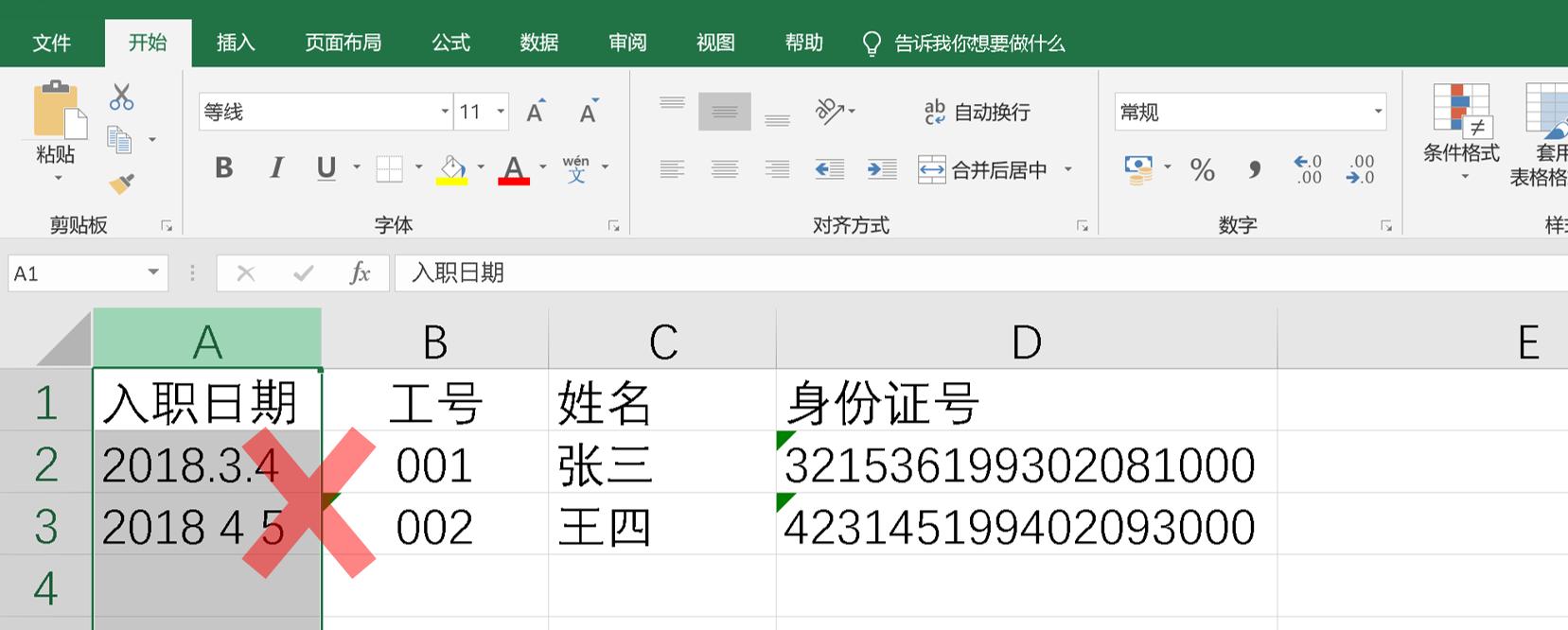Click the borders grid icon
This screenshot has height=630, width=1568.
(389, 169)
